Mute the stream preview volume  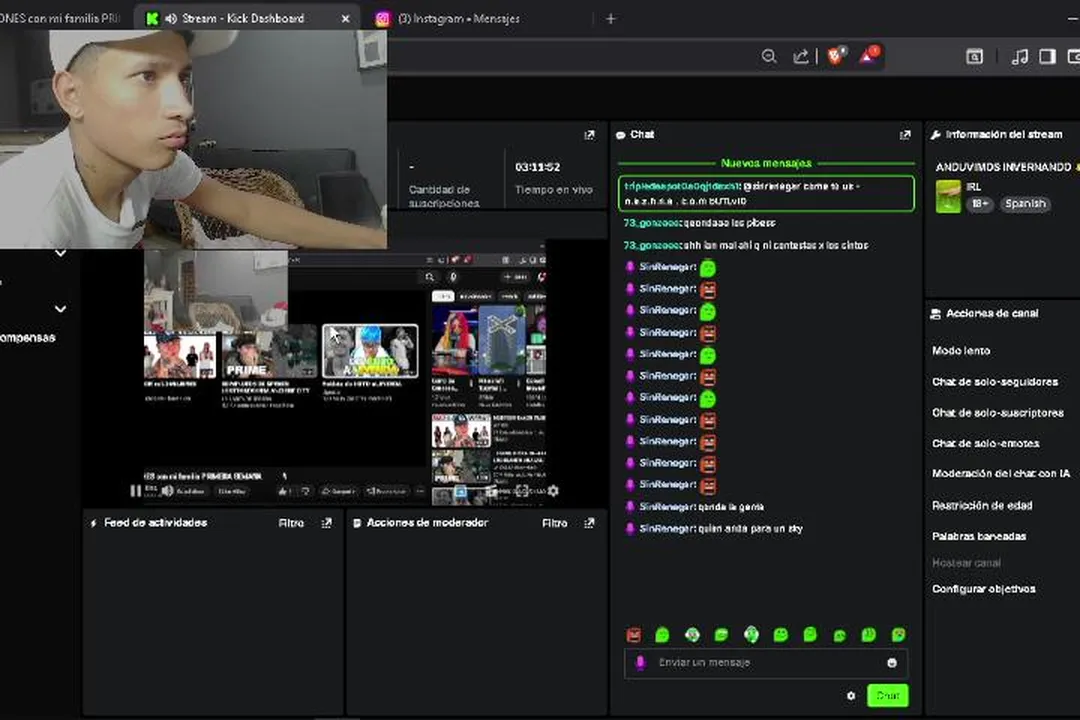click(167, 491)
